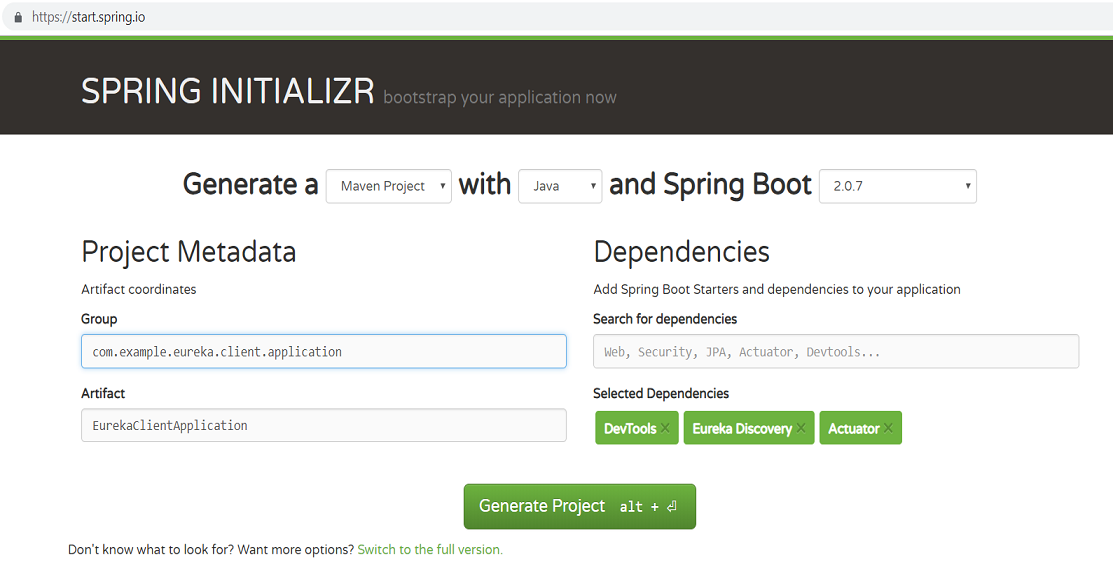Remove Eureka Discovery dependency via its X

[801, 427]
